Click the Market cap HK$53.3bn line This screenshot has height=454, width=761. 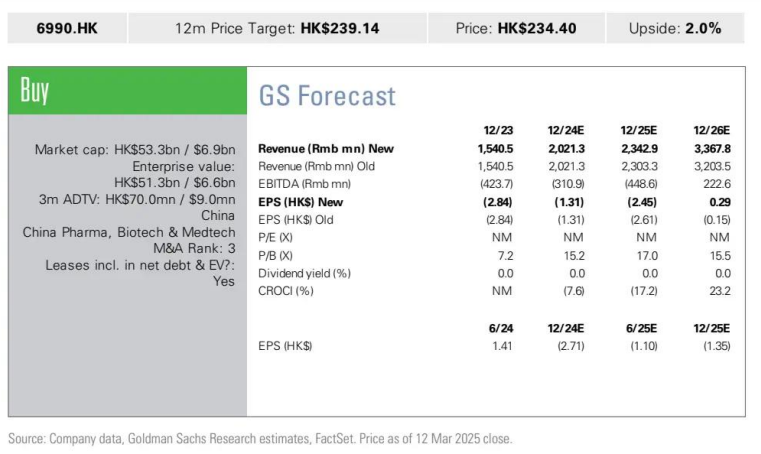pos(135,150)
